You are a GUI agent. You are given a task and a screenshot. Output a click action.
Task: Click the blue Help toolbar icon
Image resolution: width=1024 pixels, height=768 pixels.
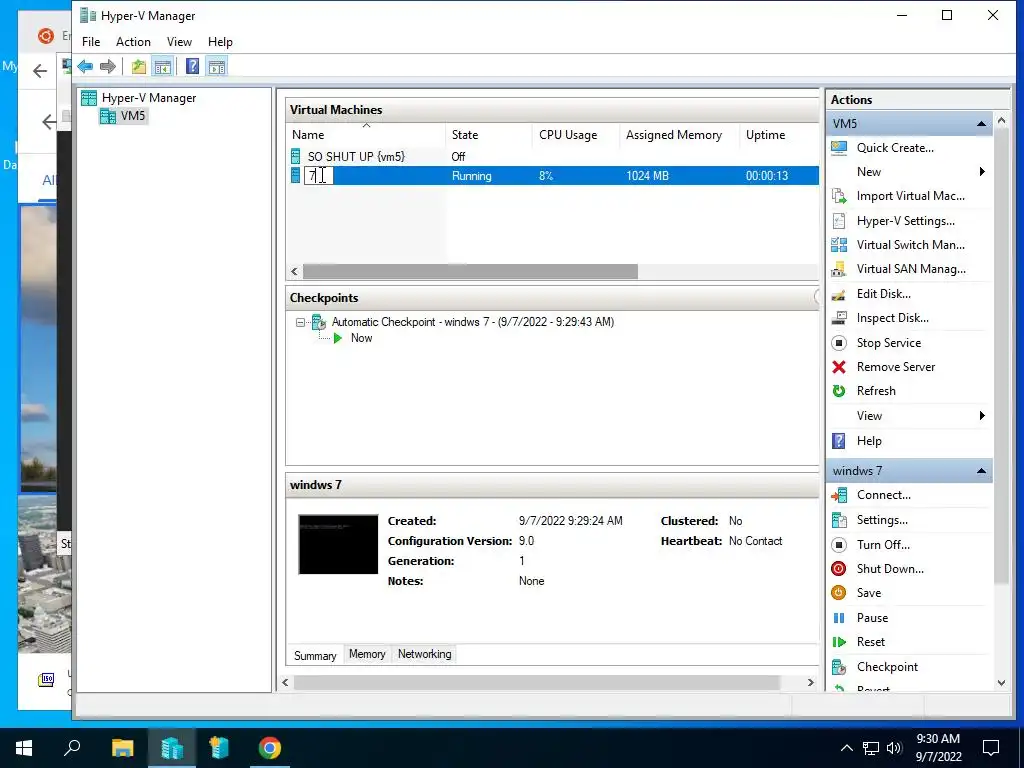click(x=193, y=67)
